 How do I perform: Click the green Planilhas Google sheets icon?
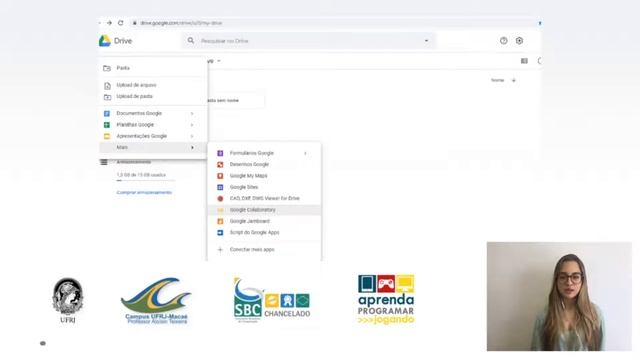(x=107, y=125)
